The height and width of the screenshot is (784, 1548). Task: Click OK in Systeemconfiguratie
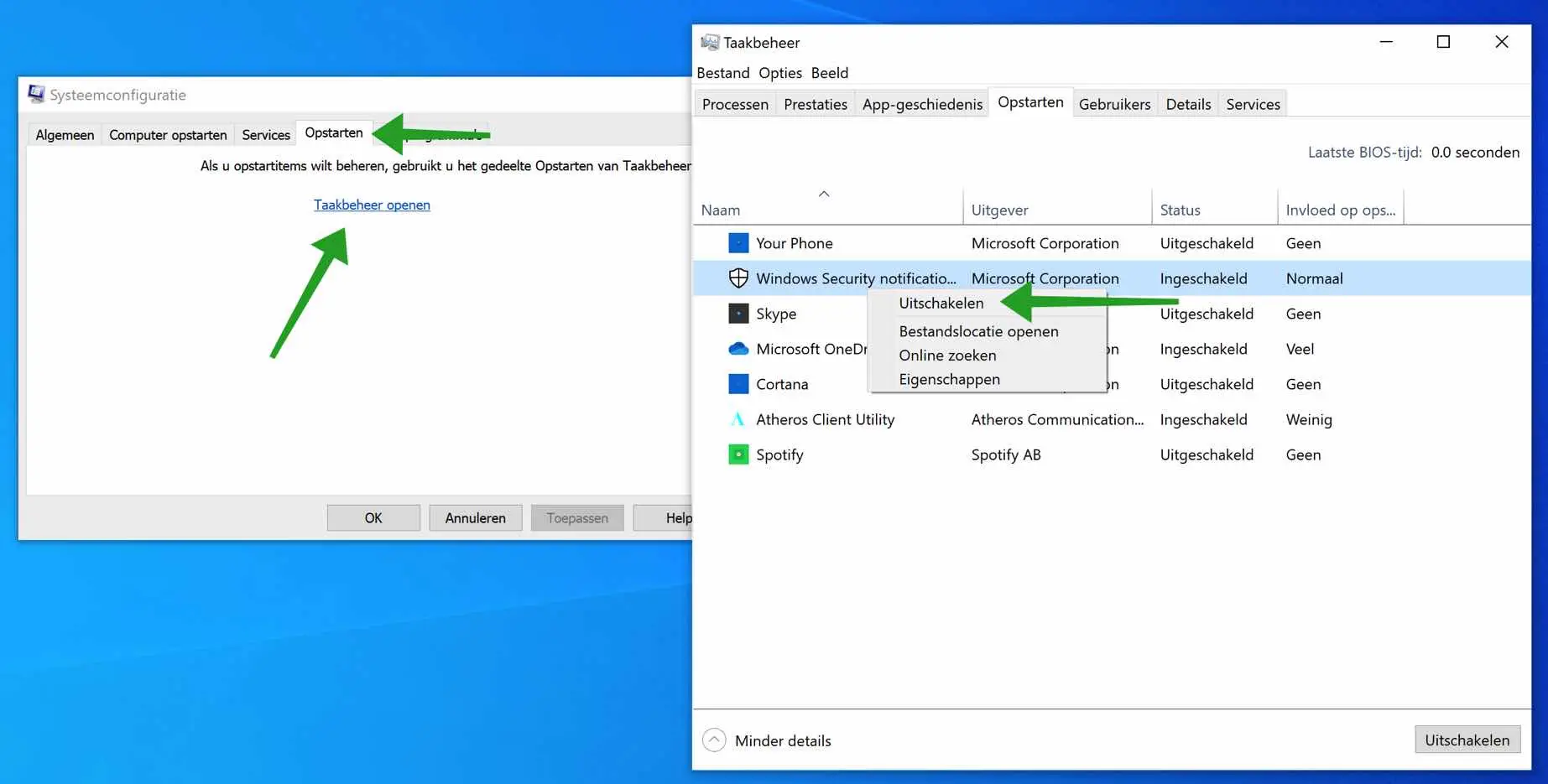pos(373,518)
